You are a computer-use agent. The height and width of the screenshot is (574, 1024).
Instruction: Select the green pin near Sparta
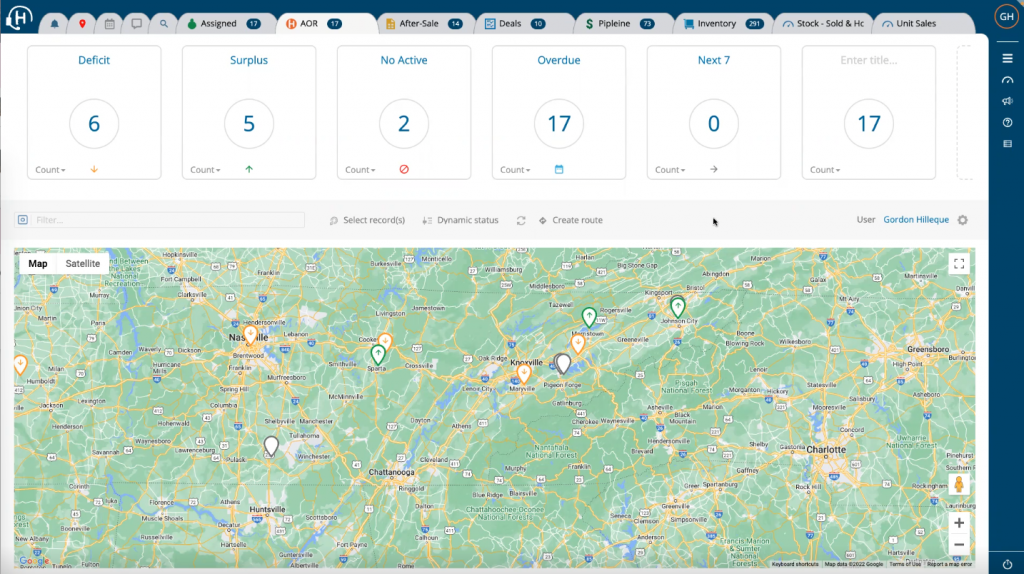[377, 354]
